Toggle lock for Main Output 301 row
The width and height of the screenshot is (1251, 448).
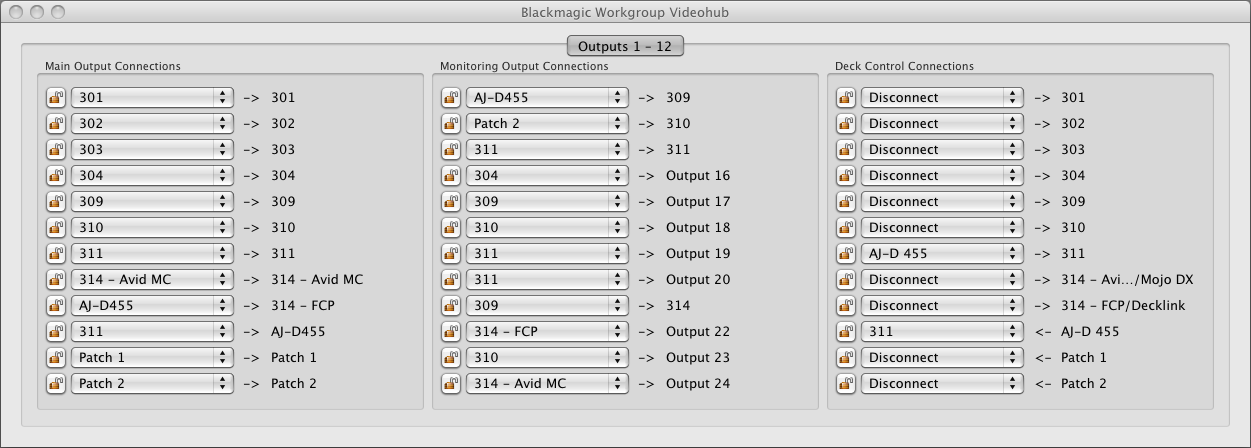pos(56,98)
